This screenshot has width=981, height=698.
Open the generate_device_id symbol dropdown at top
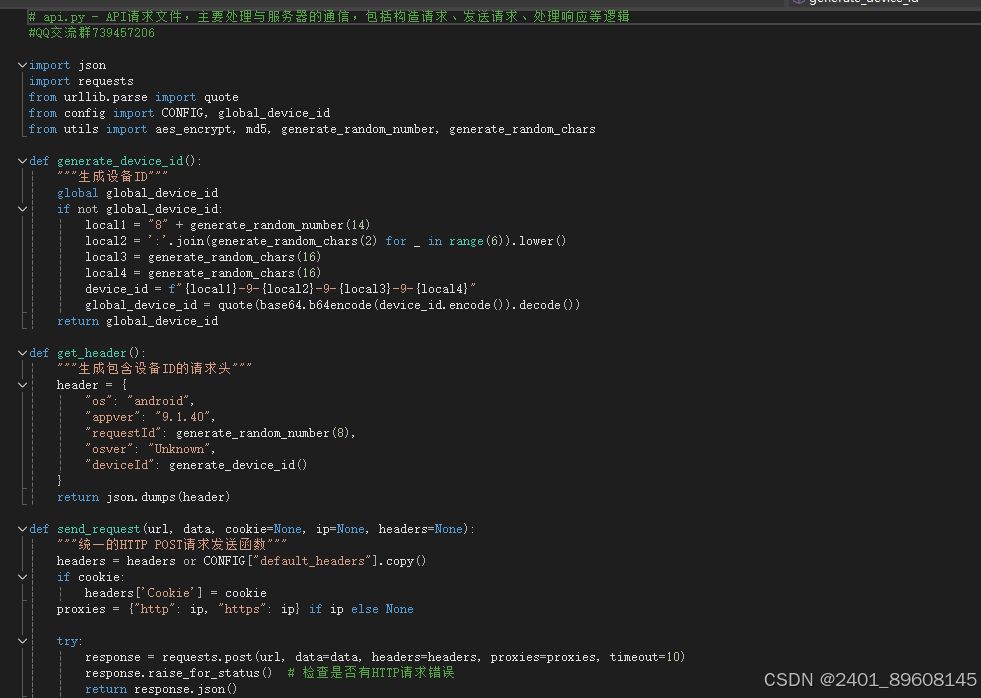pos(860,3)
